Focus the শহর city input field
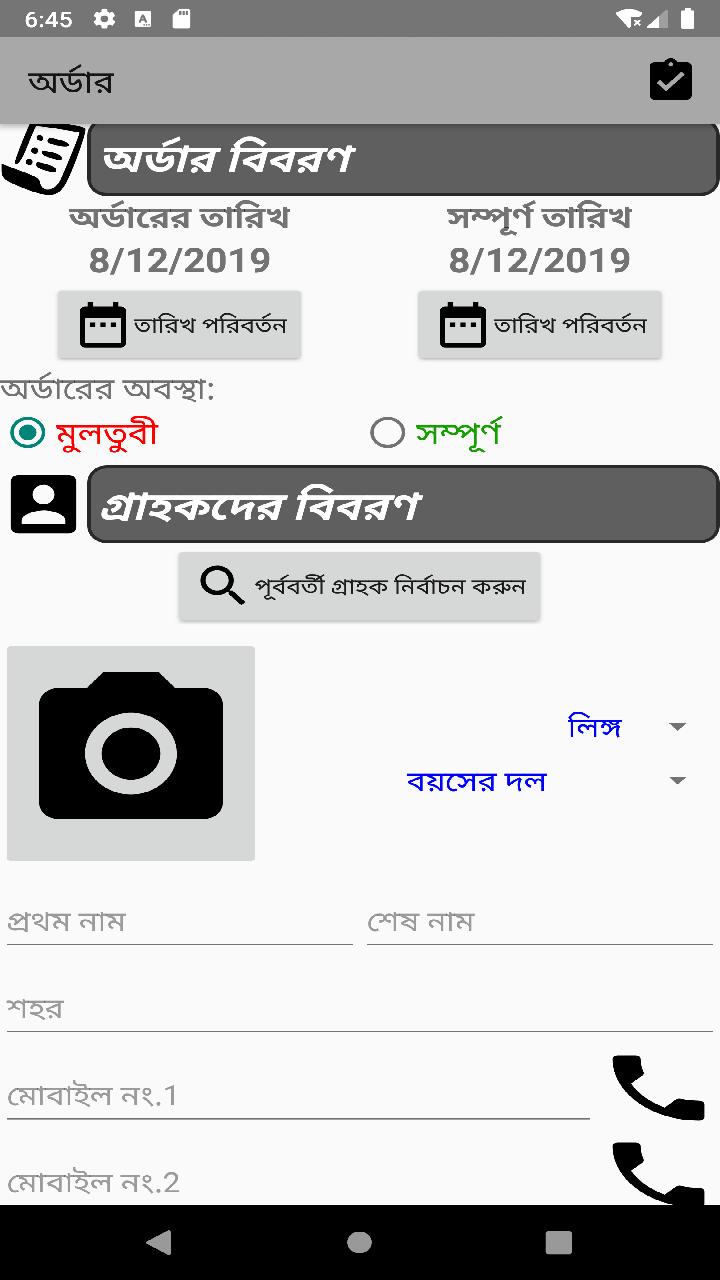This screenshot has height=1280, width=720. pos(360,1008)
